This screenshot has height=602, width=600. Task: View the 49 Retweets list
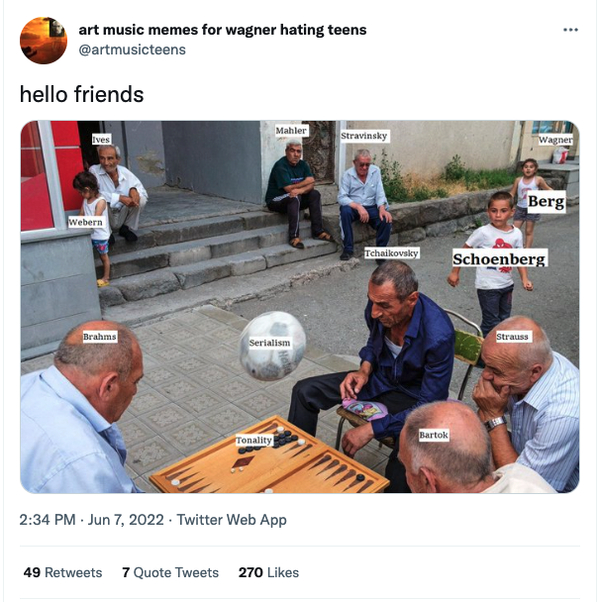pyautogui.click(x=63, y=572)
